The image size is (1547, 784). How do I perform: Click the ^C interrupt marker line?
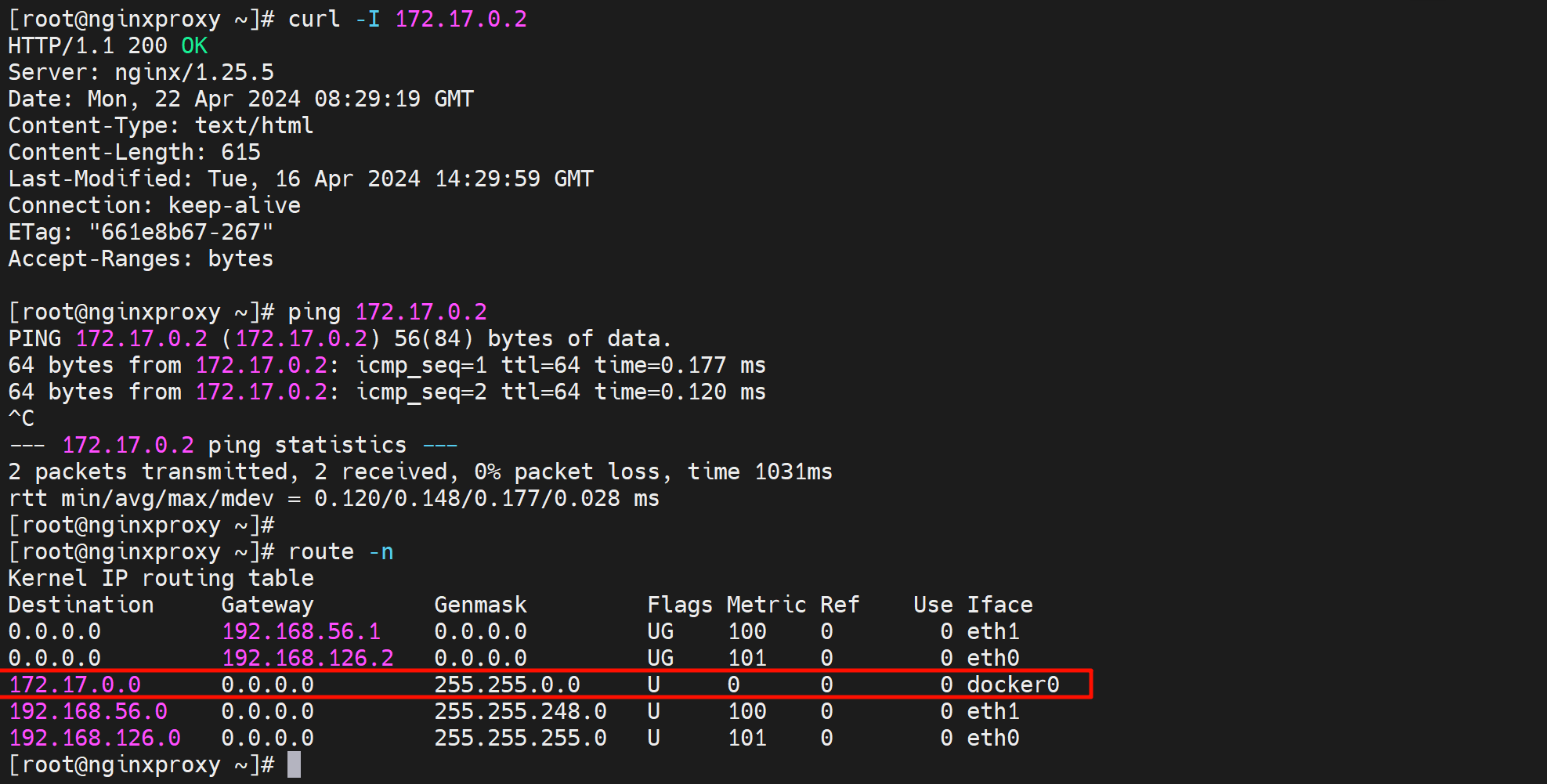click(21, 418)
